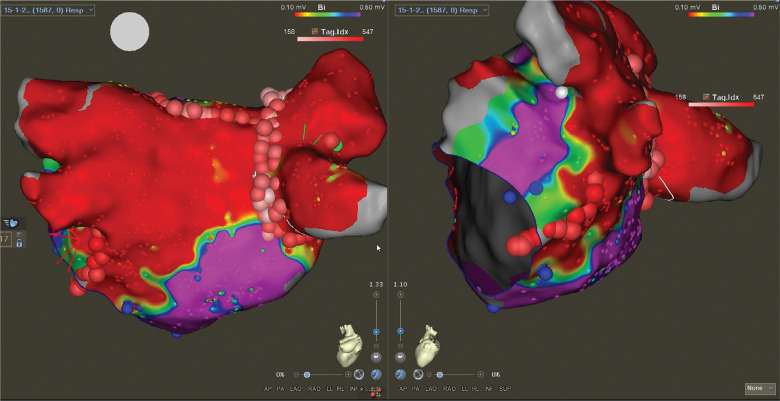Click minus on left pane transparency slider
The width and height of the screenshot is (780, 401).
(296, 374)
